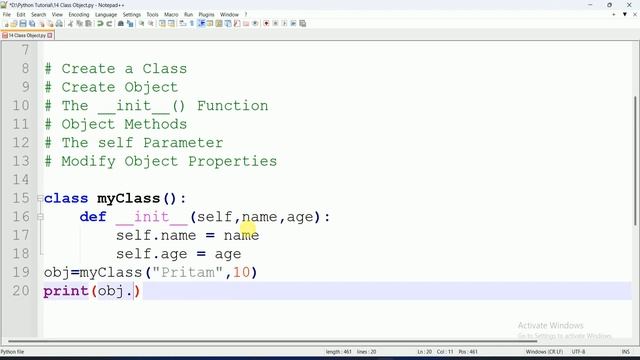Toggle synchronized horizontal scrolling icon

pos(171,24)
